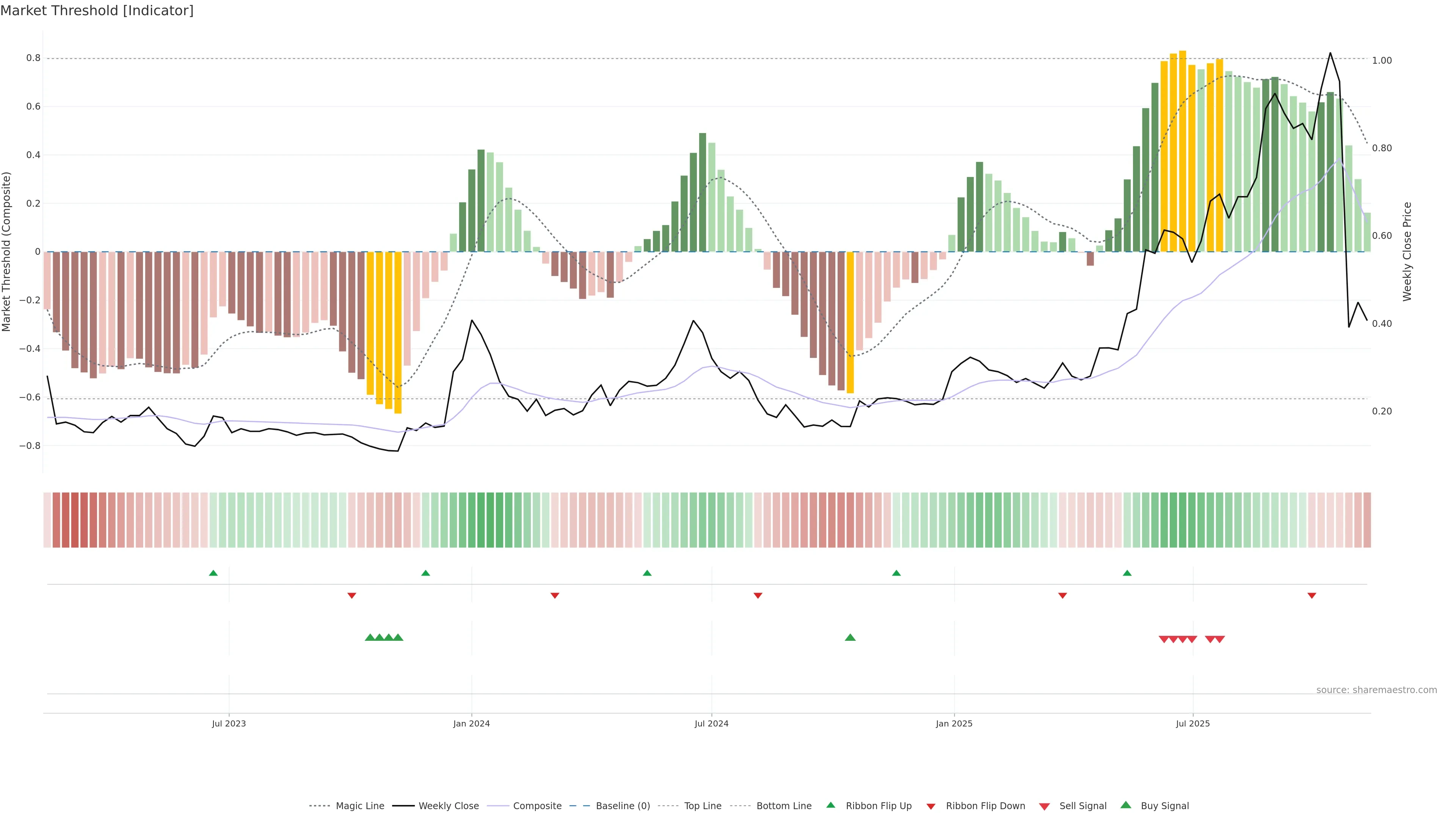The width and height of the screenshot is (1456, 819).
Task: Click the Market Threshold (Composite) left axis title
Action: pyautogui.click(x=7, y=251)
